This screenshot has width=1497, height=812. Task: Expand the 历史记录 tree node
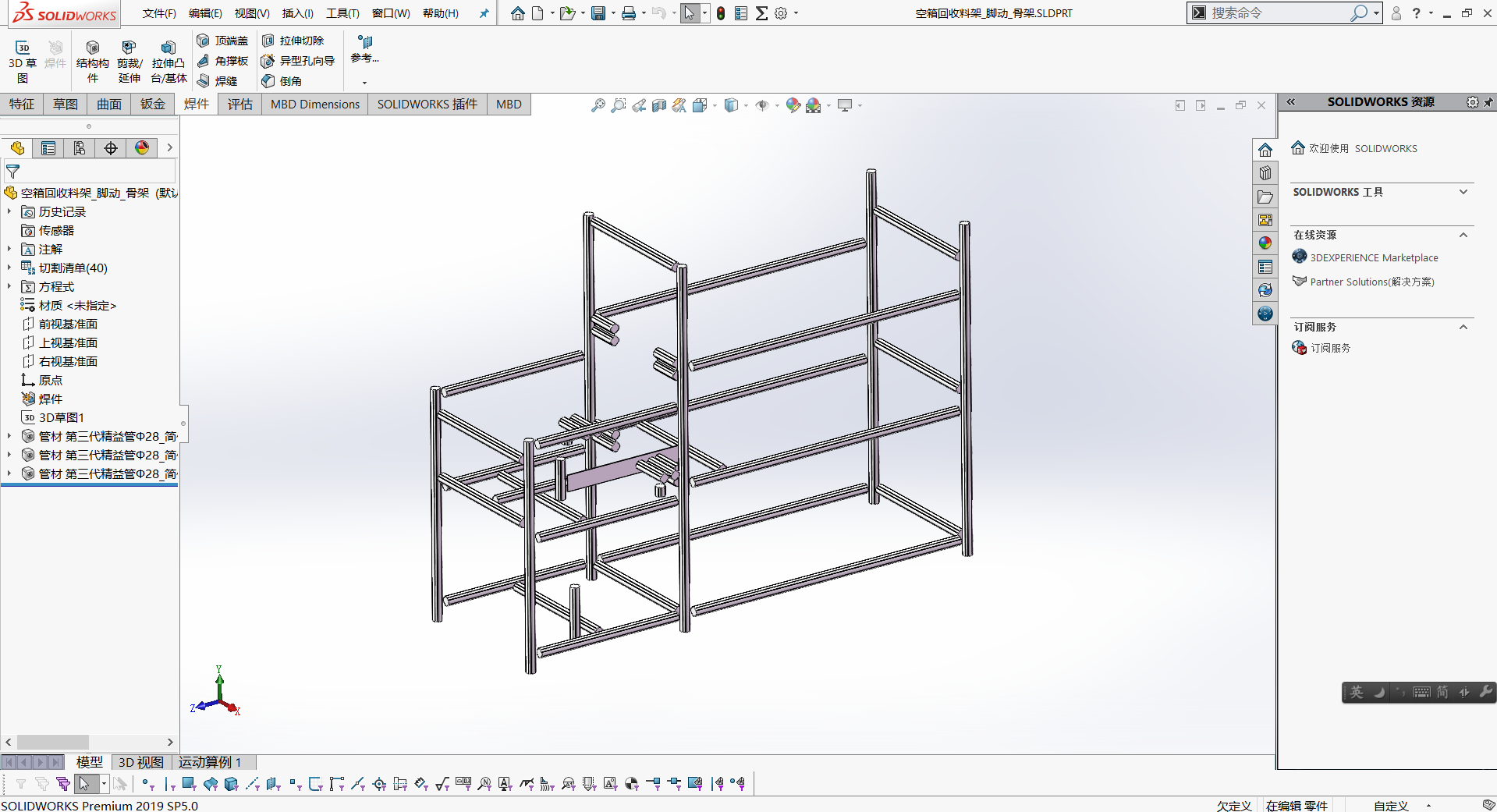click(9, 211)
